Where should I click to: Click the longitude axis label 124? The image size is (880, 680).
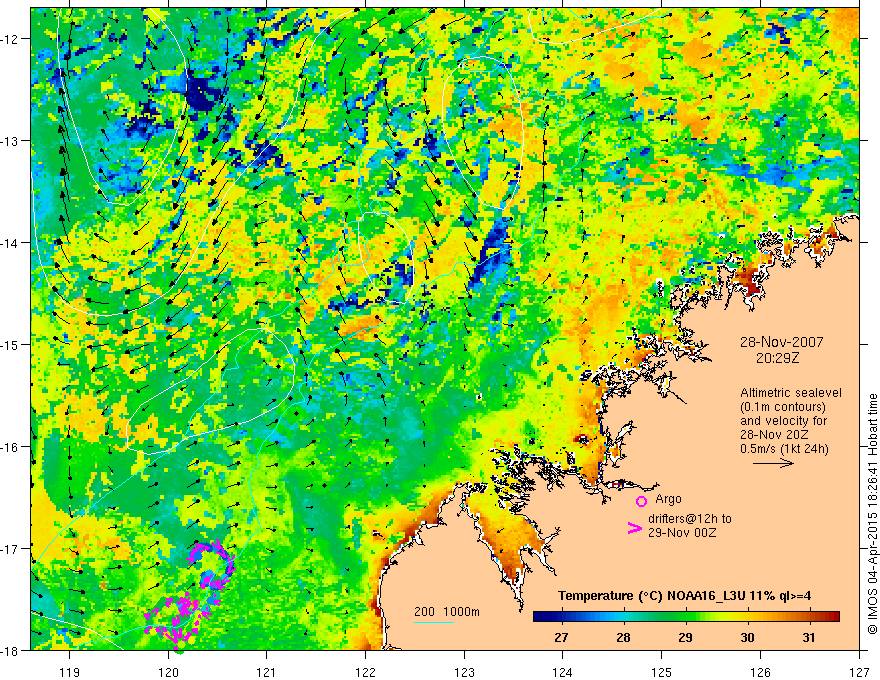[x=563, y=672]
